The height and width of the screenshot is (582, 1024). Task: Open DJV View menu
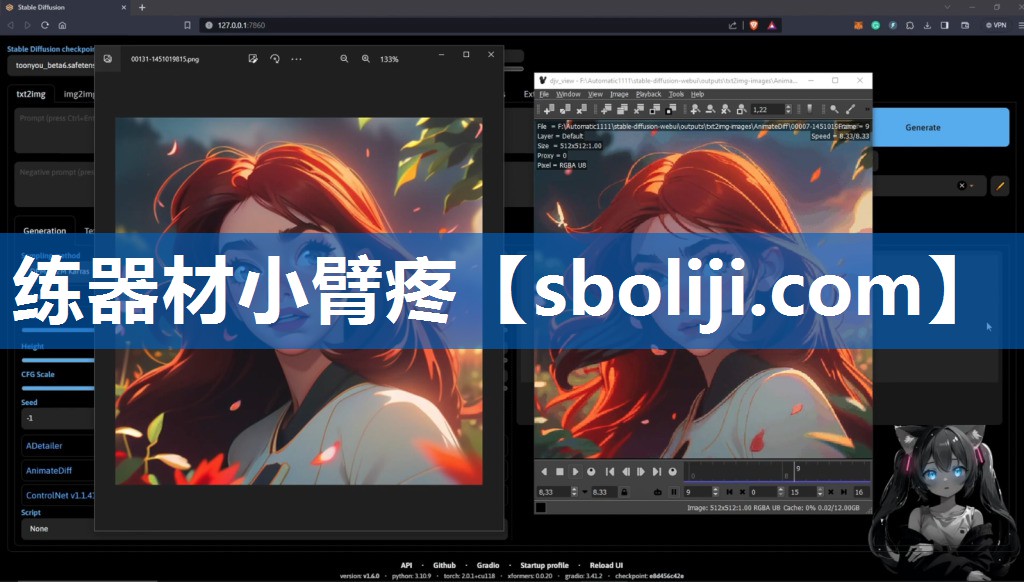pyautogui.click(x=595, y=94)
